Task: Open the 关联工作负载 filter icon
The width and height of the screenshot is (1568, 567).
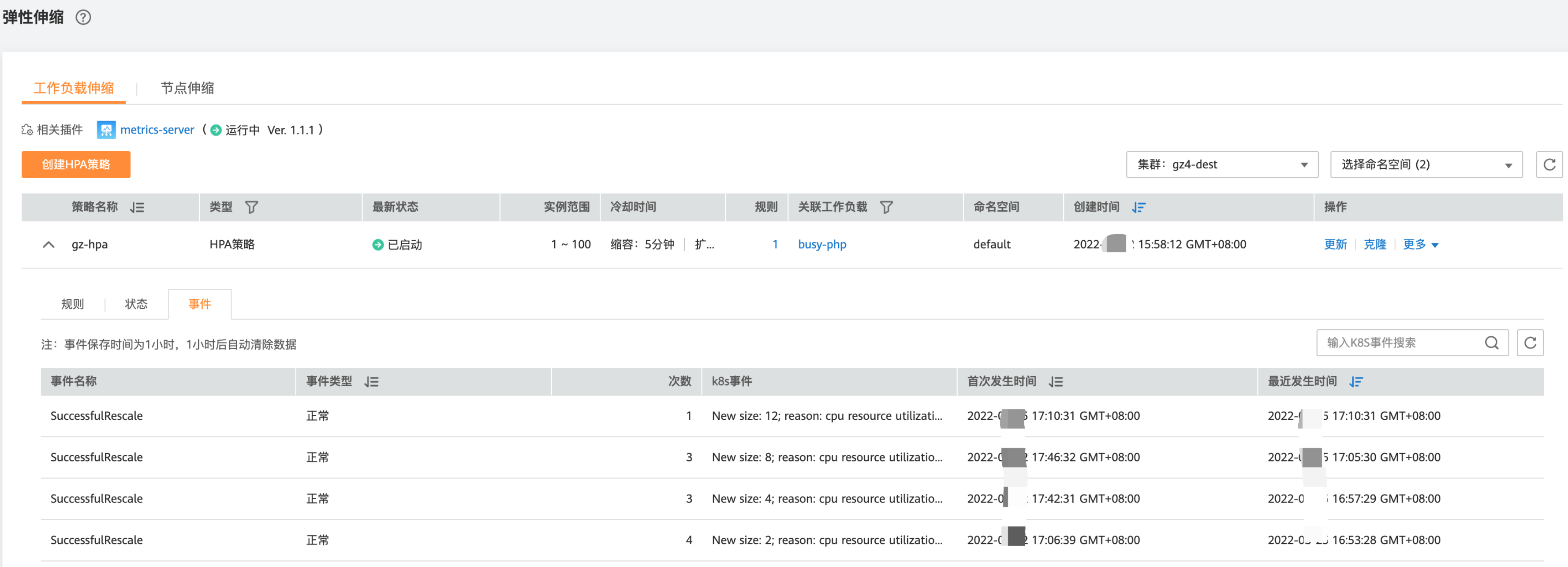Action: tap(886, 208)
